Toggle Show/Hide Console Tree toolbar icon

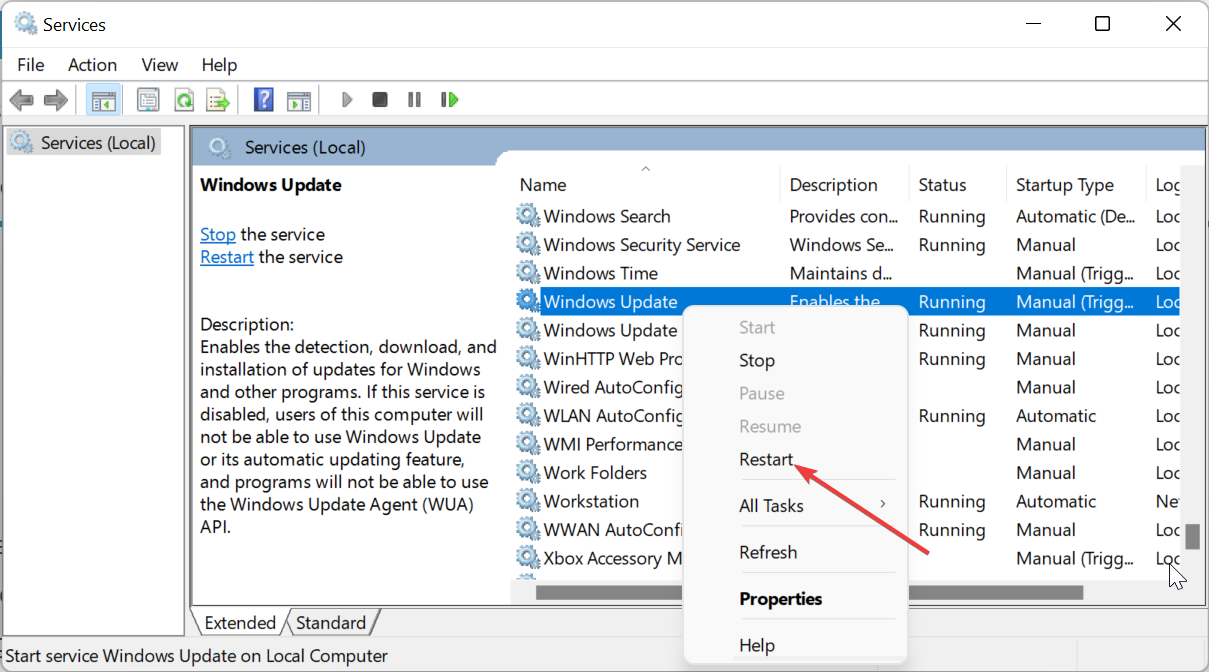tap(103, 100)
